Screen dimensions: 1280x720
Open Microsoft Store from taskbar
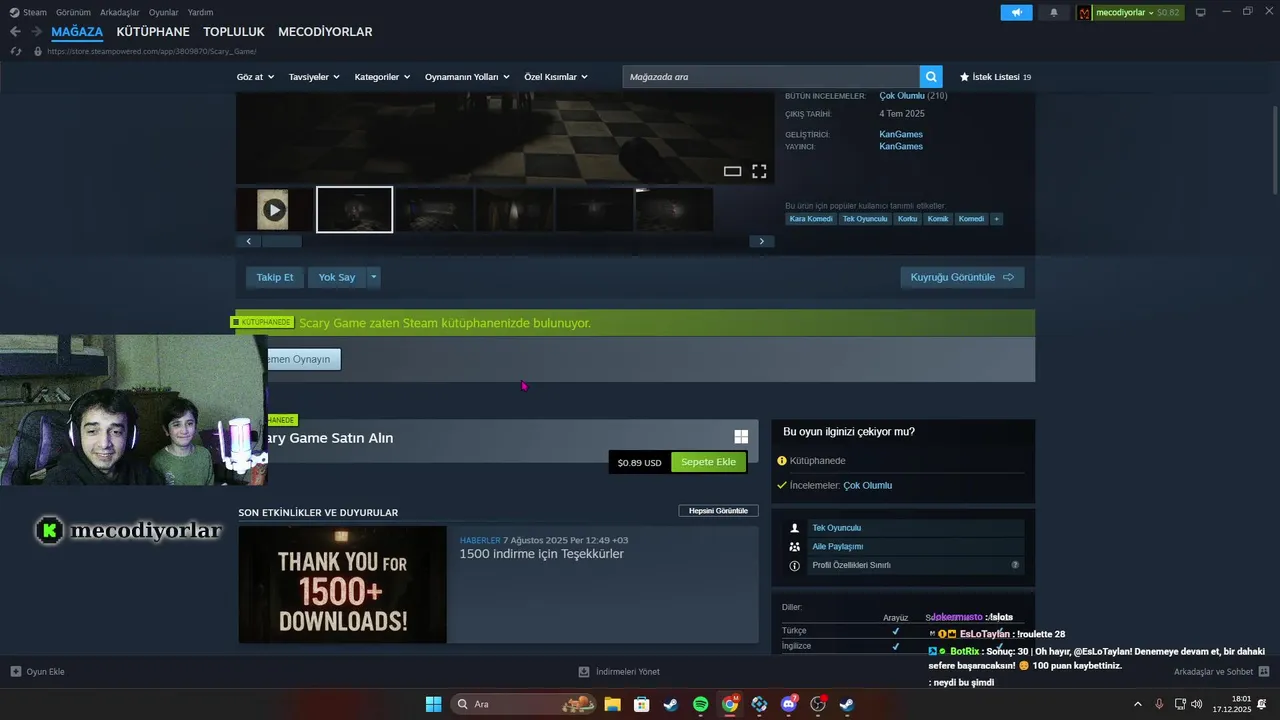[641, 704]
